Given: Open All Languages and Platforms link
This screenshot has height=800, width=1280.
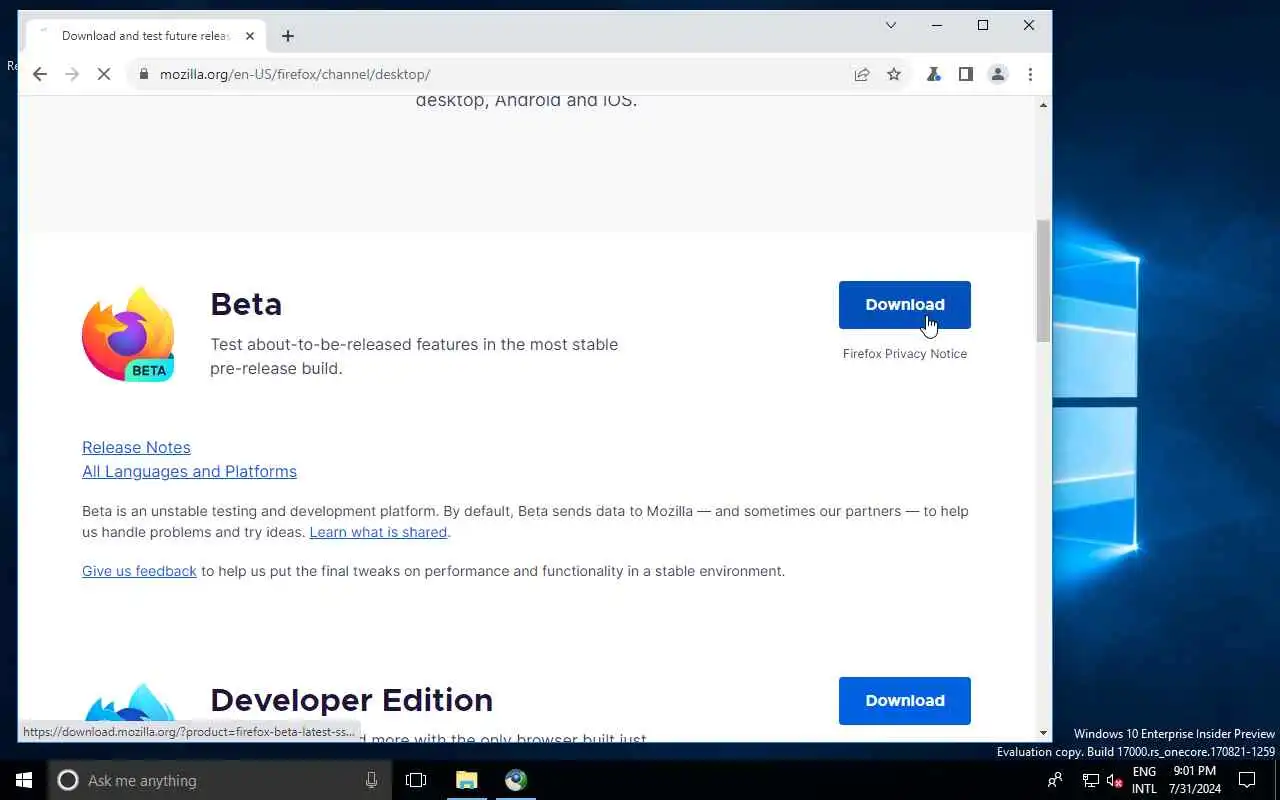Looking at the screenshot, I should tap(189, 471).
